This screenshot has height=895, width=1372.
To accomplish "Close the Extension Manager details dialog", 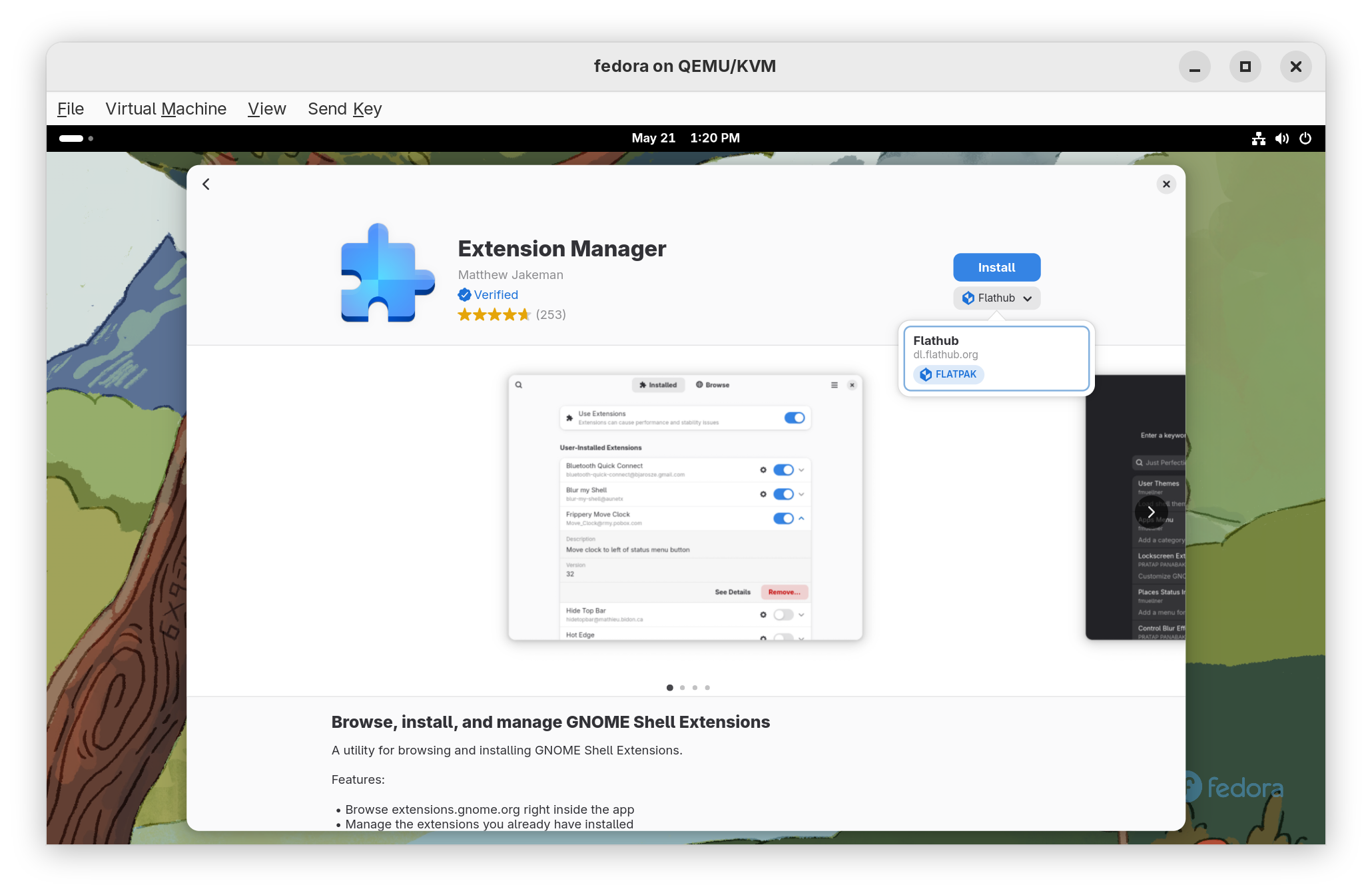I will pos(1166,184).
